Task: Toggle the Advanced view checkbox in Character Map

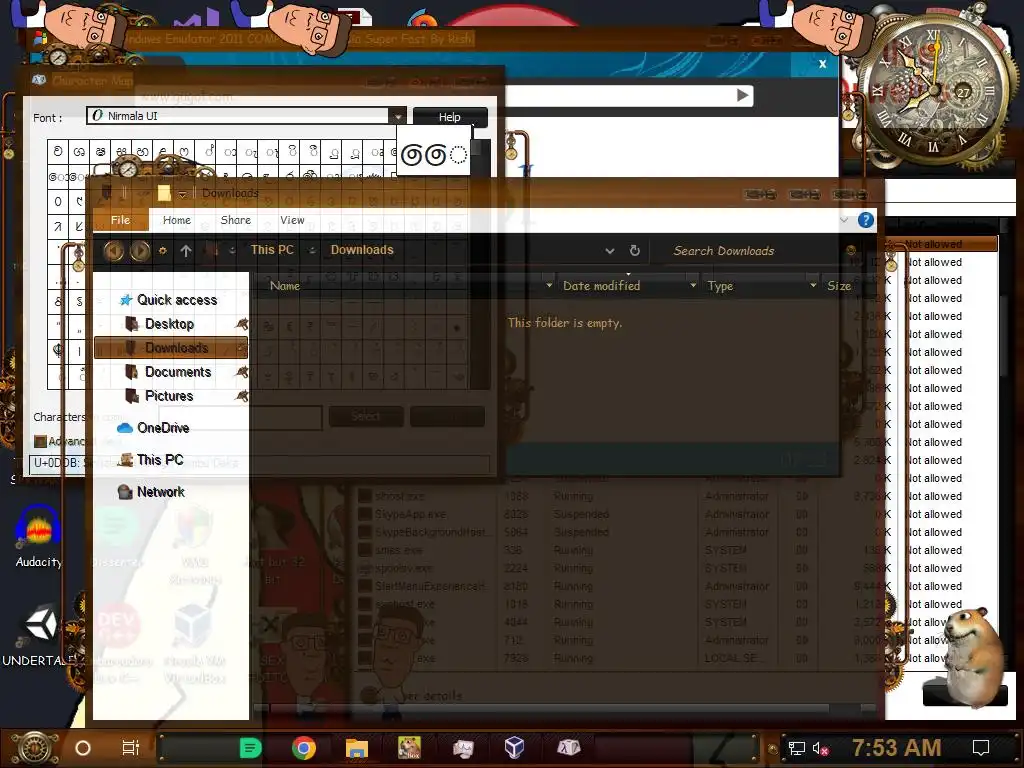Action: pos(40,441)
